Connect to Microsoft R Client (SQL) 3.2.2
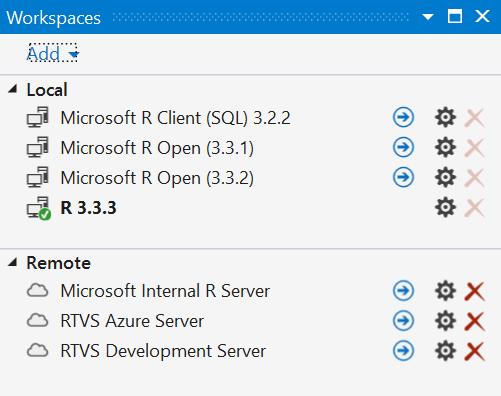 click(x=403, y=117)
